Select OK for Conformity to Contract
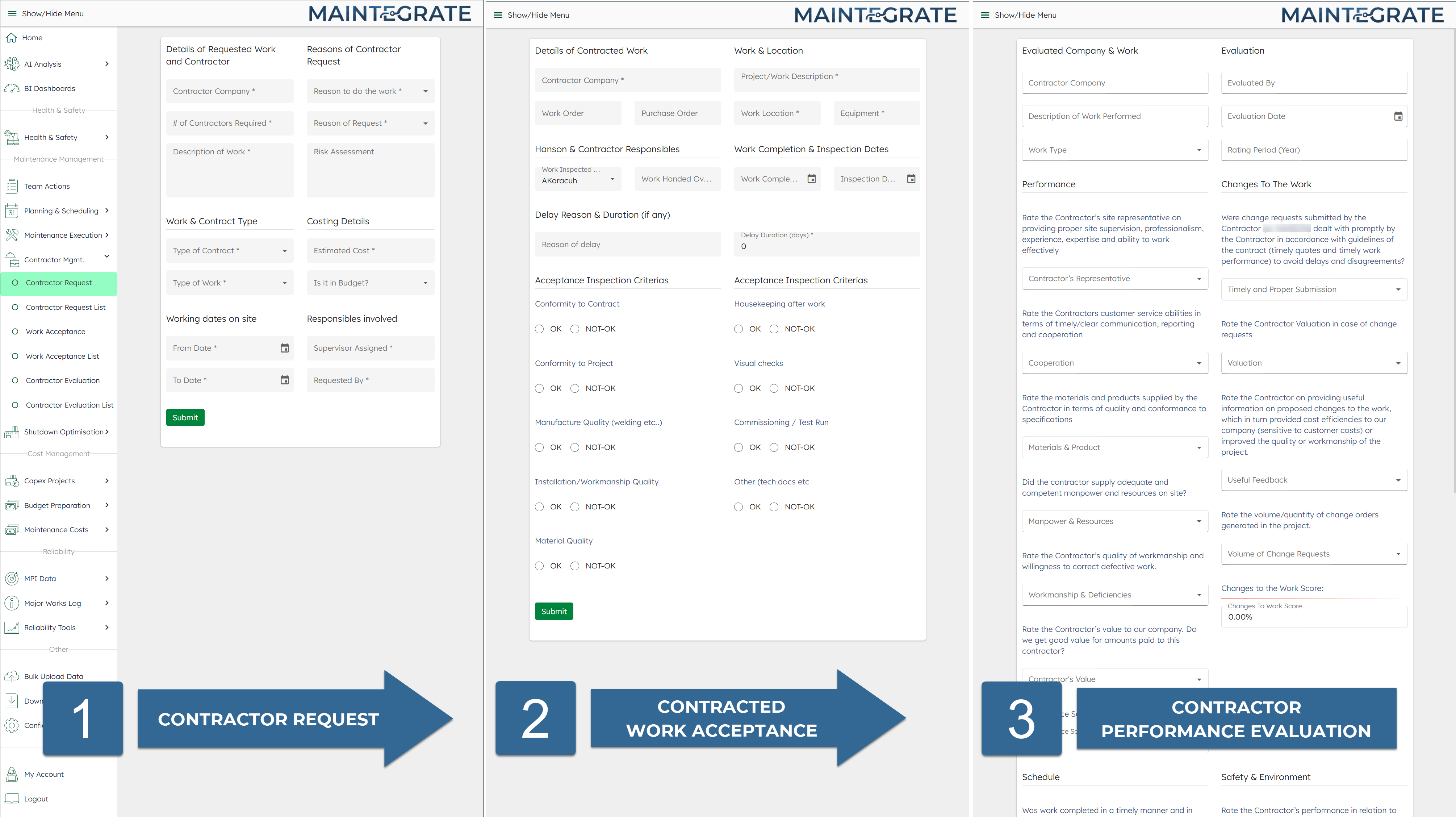The height and width of the screenshot is (817, 1456). click(x=539, y=329)
